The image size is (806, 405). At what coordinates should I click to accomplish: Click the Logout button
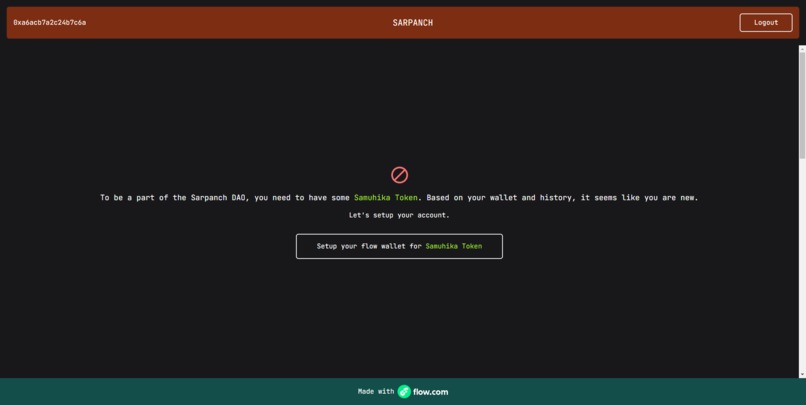coord(765,23)
